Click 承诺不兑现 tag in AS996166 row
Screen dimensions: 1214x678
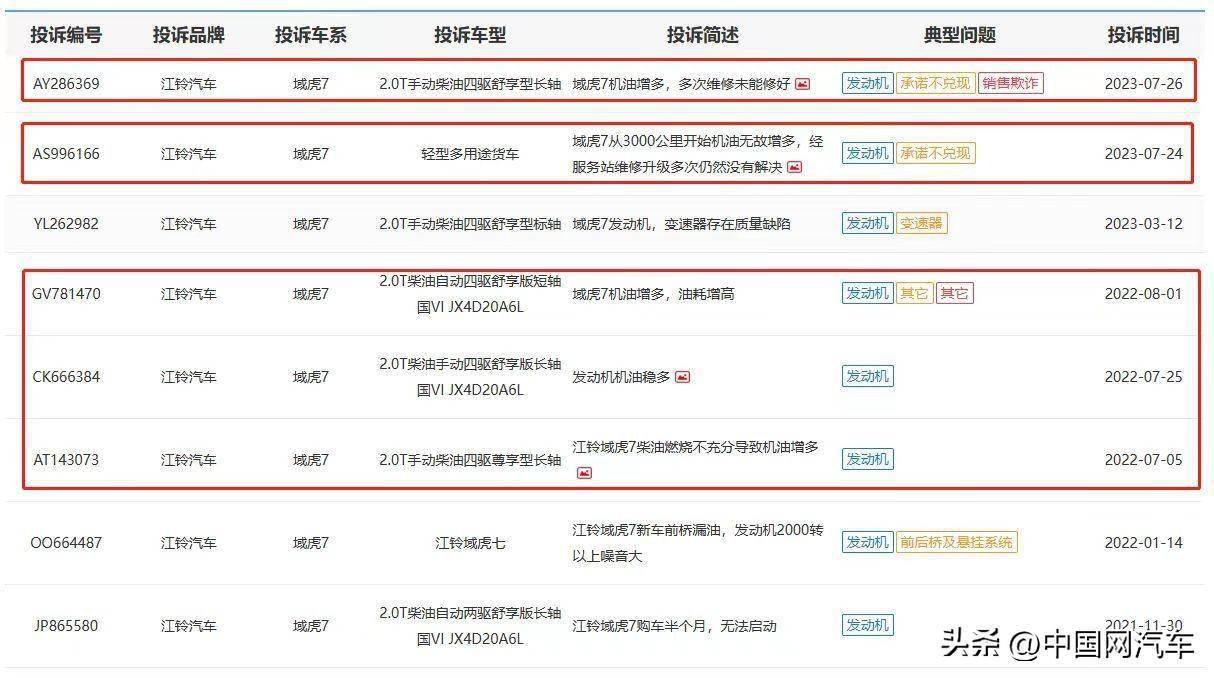tap(935, 153)
